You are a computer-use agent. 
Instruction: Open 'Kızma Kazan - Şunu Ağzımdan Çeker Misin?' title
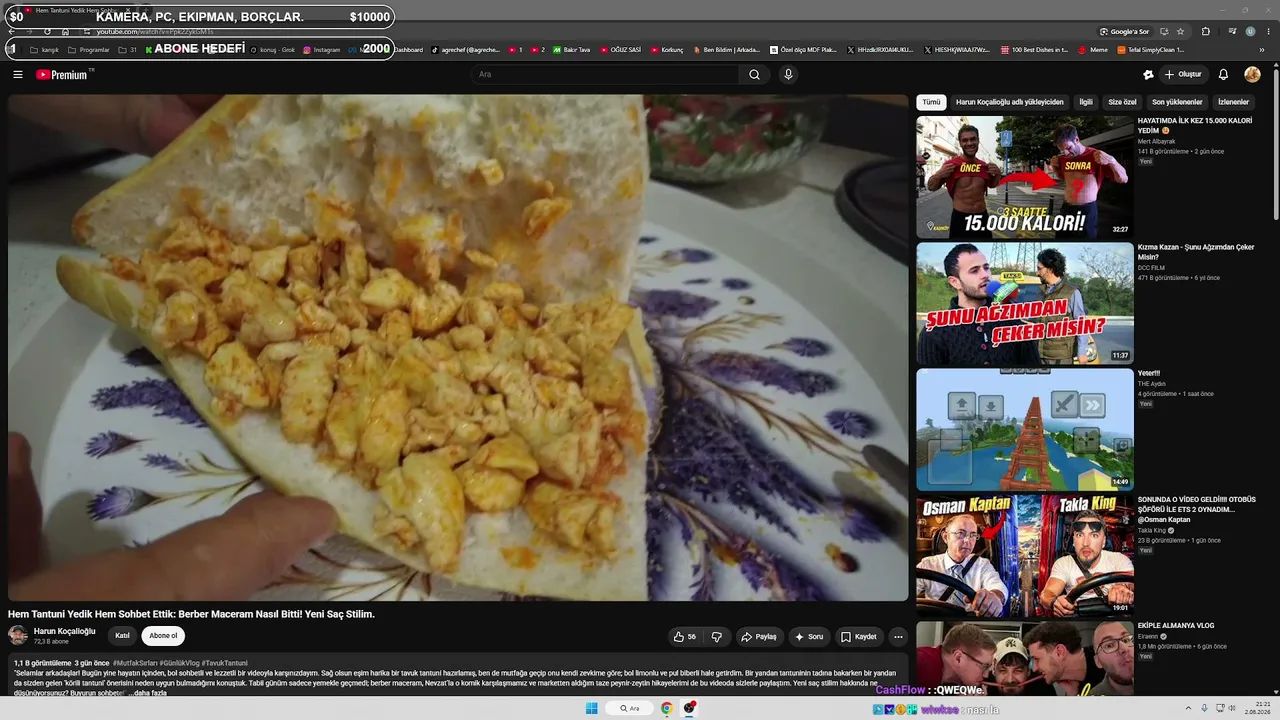[1196, 251]
